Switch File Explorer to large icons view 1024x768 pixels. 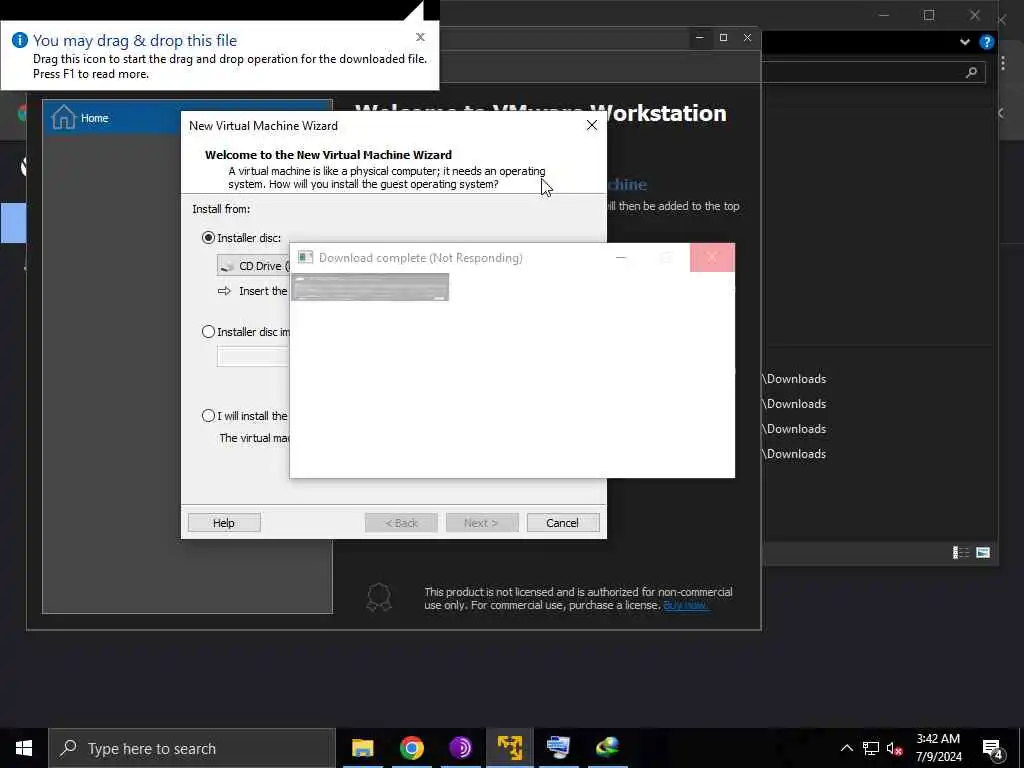click(x=983, y=553)
